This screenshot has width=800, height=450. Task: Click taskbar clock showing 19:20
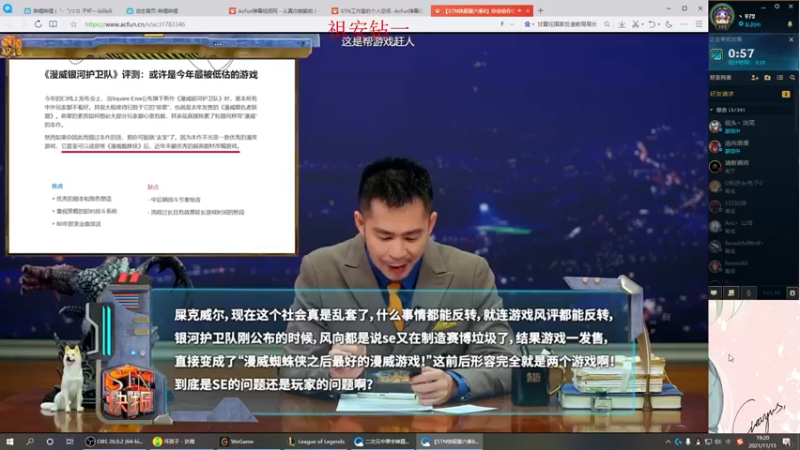coord(762,442)
